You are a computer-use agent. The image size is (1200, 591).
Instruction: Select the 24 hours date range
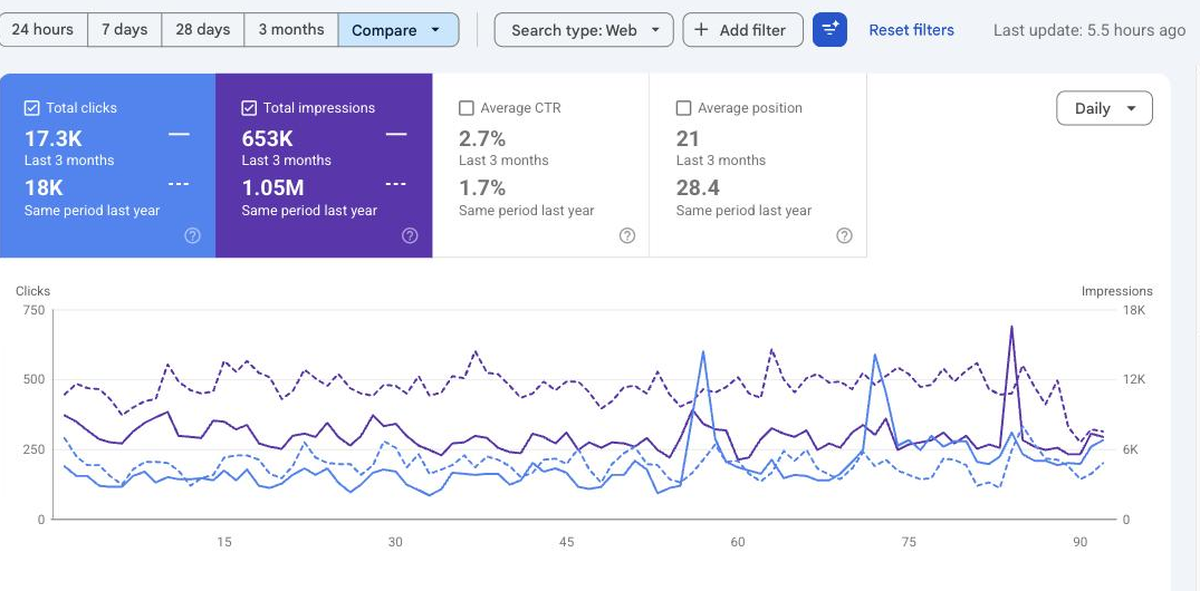tap(43, 30)
